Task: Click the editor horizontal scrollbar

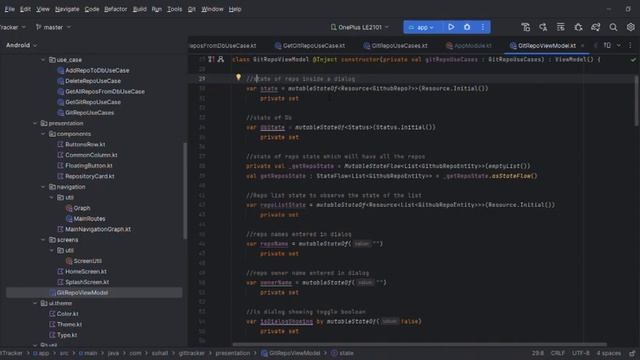Action: pos(419,344)
